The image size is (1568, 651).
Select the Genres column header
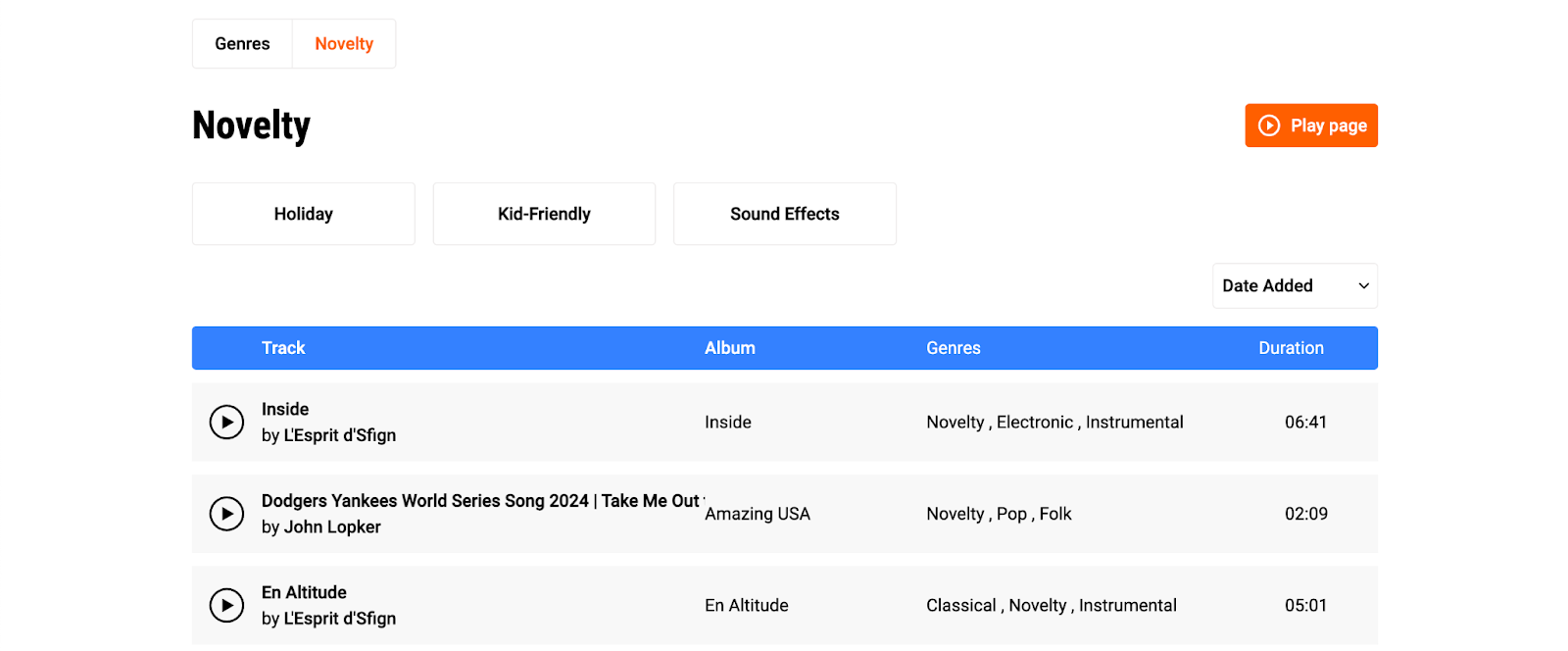[x=953, y=348]
